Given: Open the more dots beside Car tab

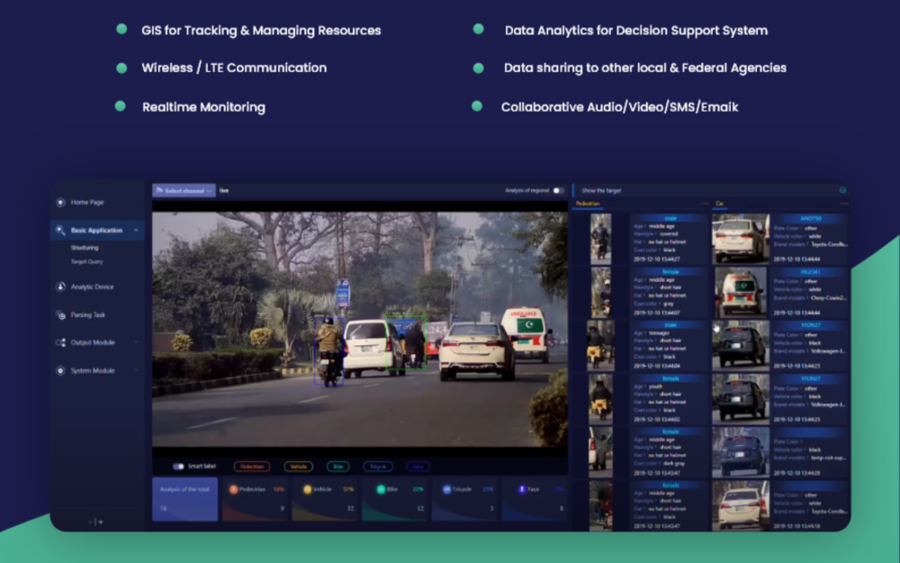Looking at the screenshot, I should (x=844, y=204).
